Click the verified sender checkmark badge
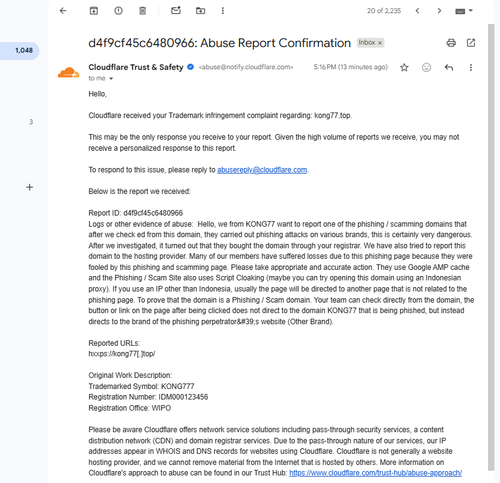 pyautogui.click(x=190, y=67)
